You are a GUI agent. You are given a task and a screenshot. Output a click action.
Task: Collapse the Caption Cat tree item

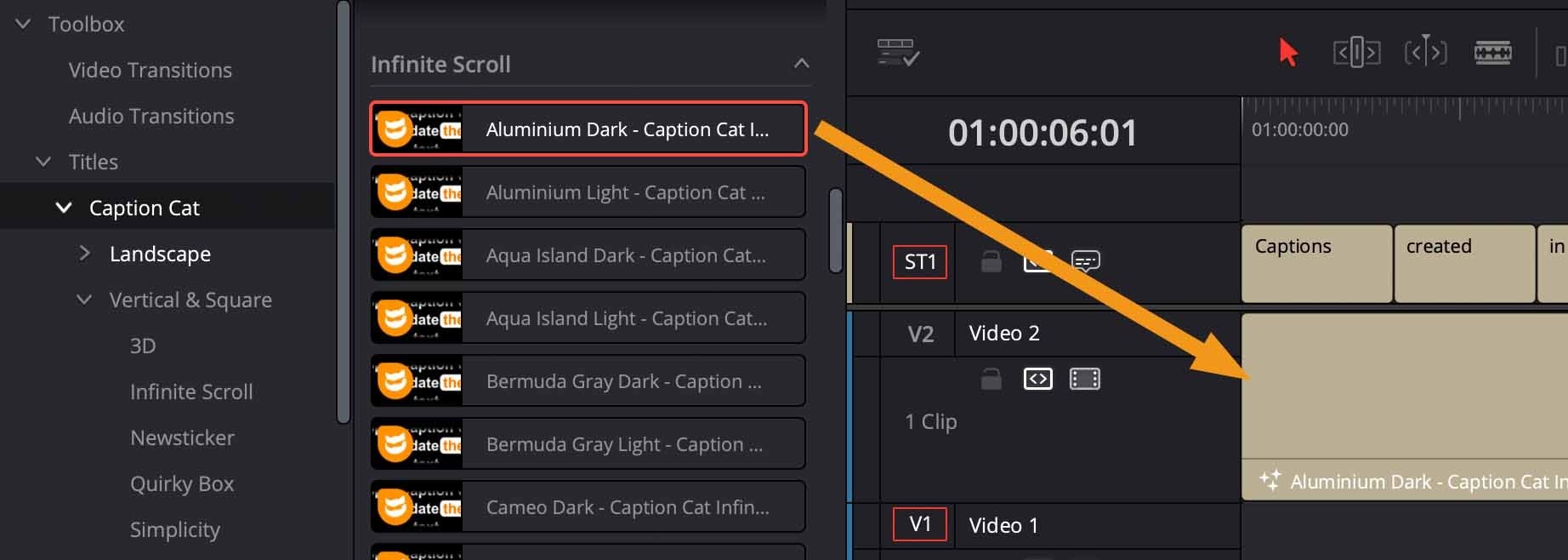pos(65,207)
